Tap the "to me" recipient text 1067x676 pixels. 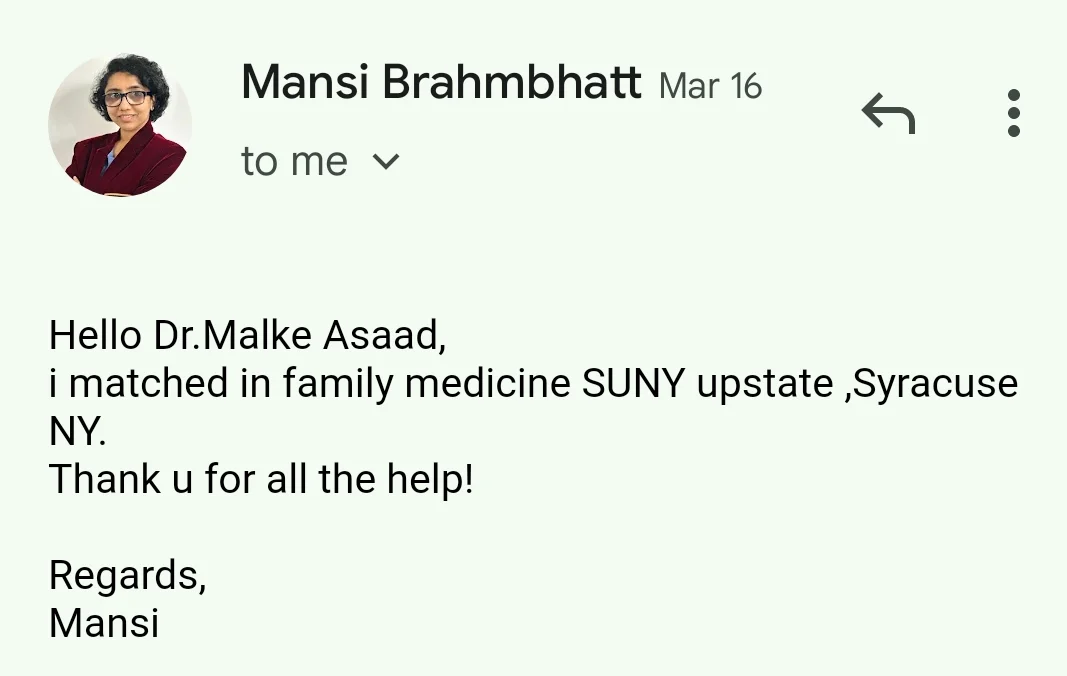click(294, 162)
